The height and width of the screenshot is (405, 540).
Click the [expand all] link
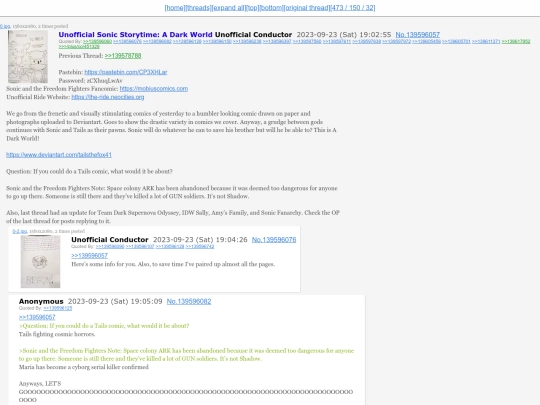[x=228, y=8]
